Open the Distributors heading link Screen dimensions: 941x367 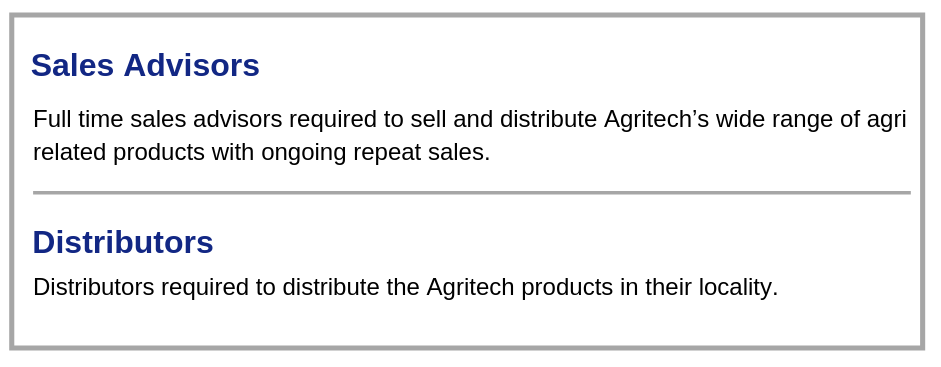123,242
